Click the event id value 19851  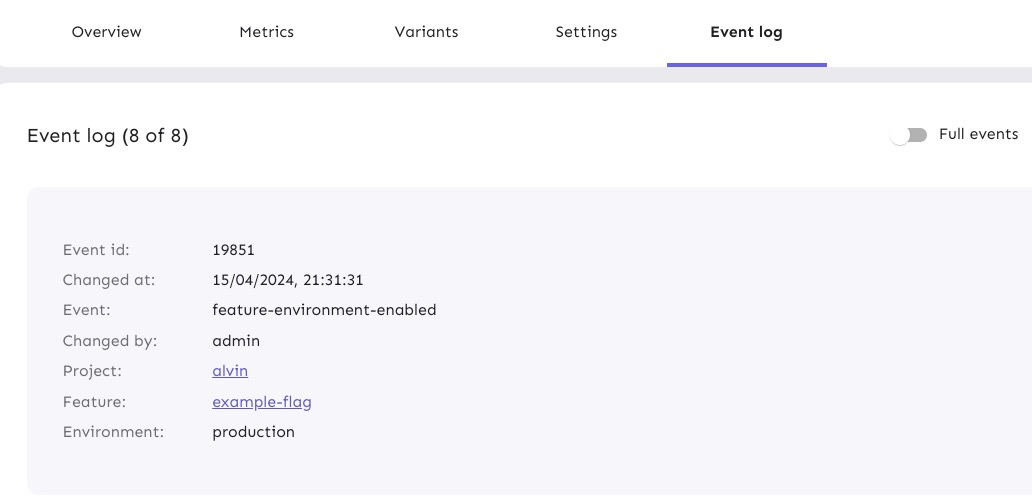234,250
